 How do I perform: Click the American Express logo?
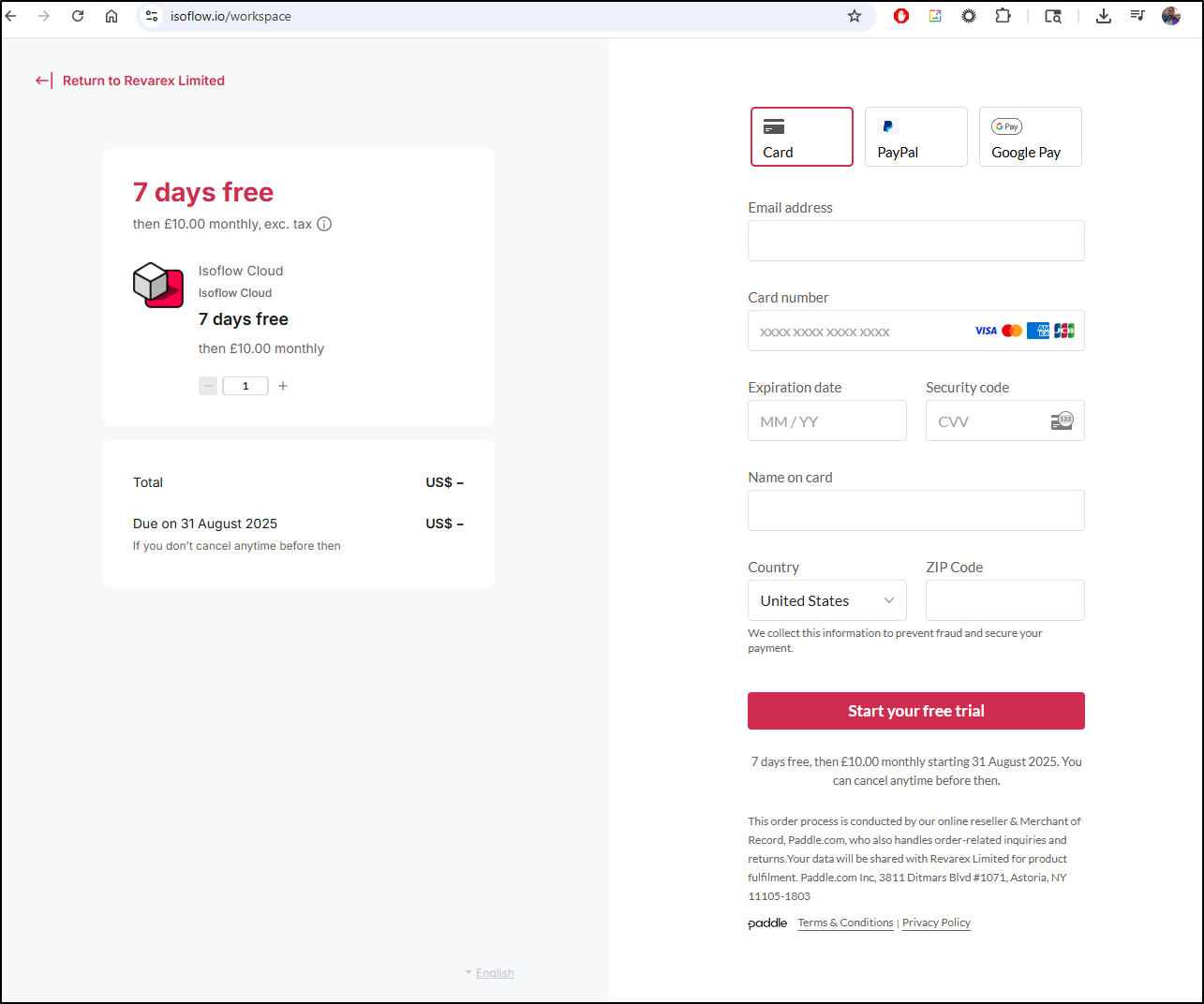1038,331
